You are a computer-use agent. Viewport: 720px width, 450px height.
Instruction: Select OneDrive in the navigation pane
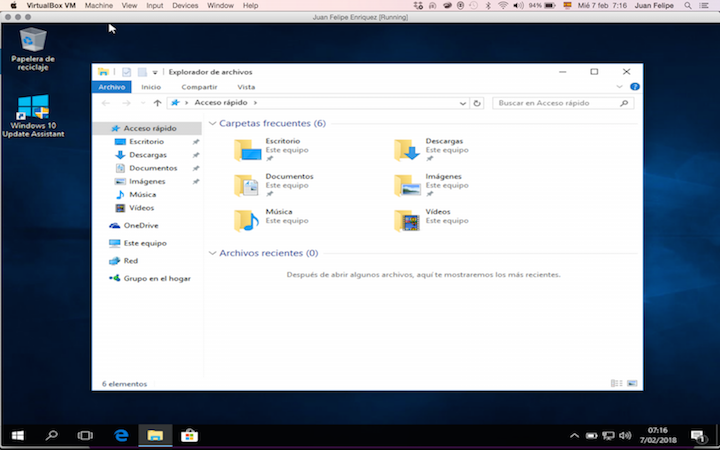pos(141,225)
